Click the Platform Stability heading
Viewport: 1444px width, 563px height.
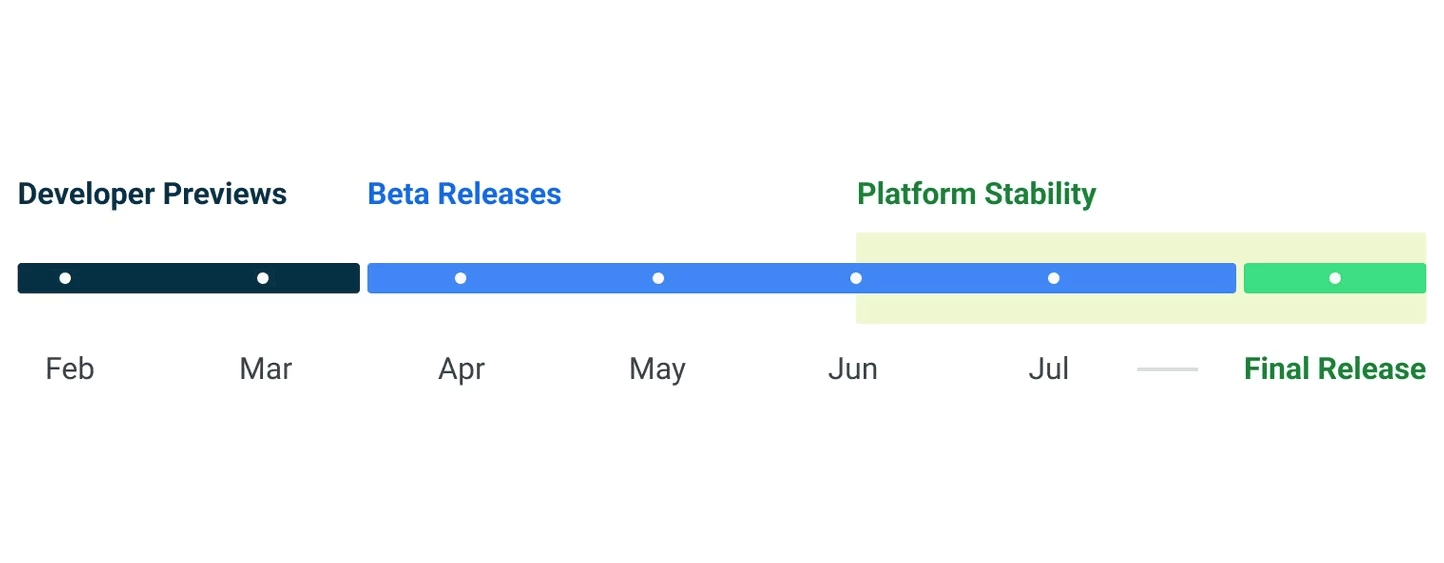tap(976, 194)
